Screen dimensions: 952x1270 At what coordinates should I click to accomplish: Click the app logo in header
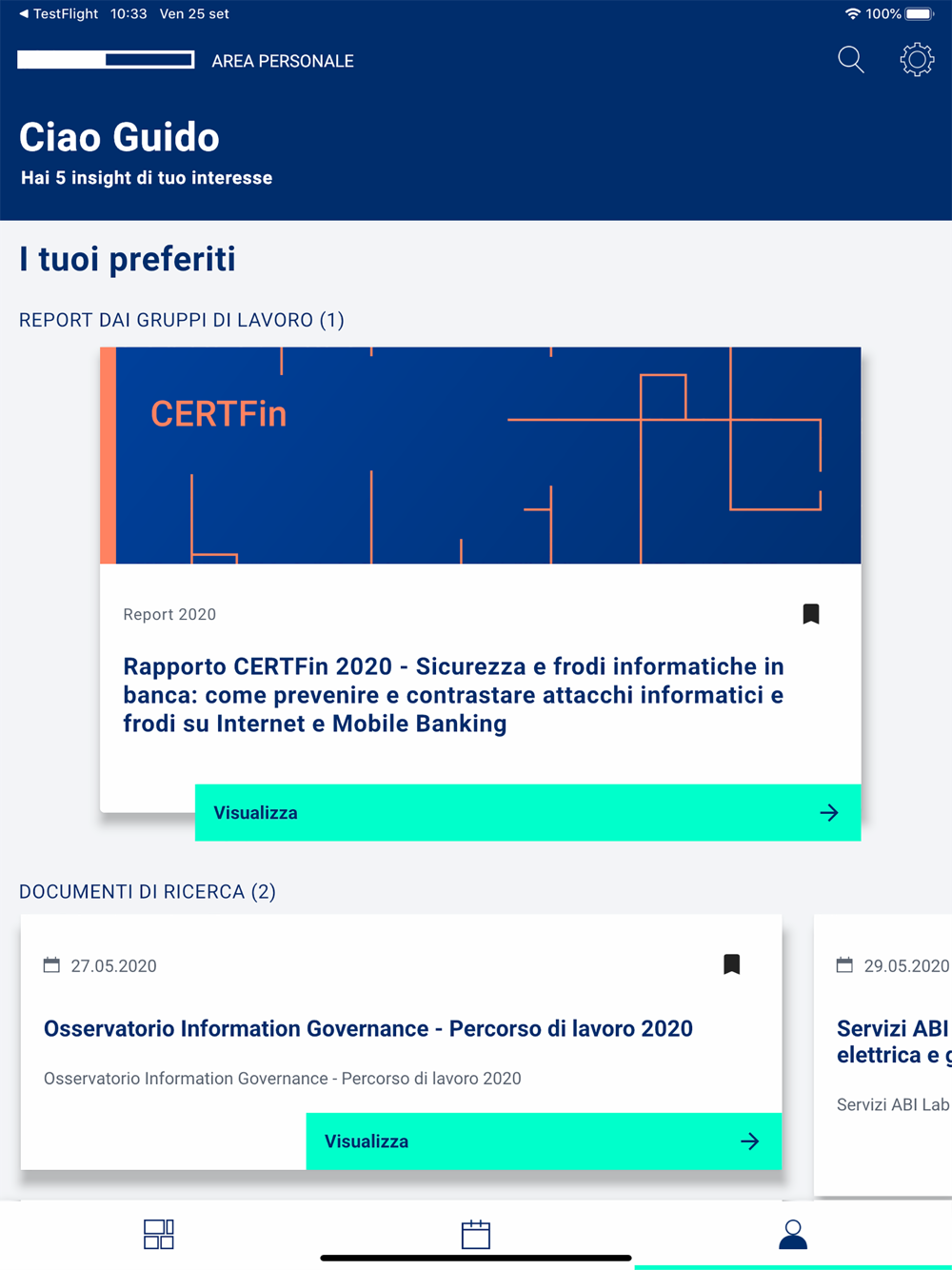pos(107,60)
